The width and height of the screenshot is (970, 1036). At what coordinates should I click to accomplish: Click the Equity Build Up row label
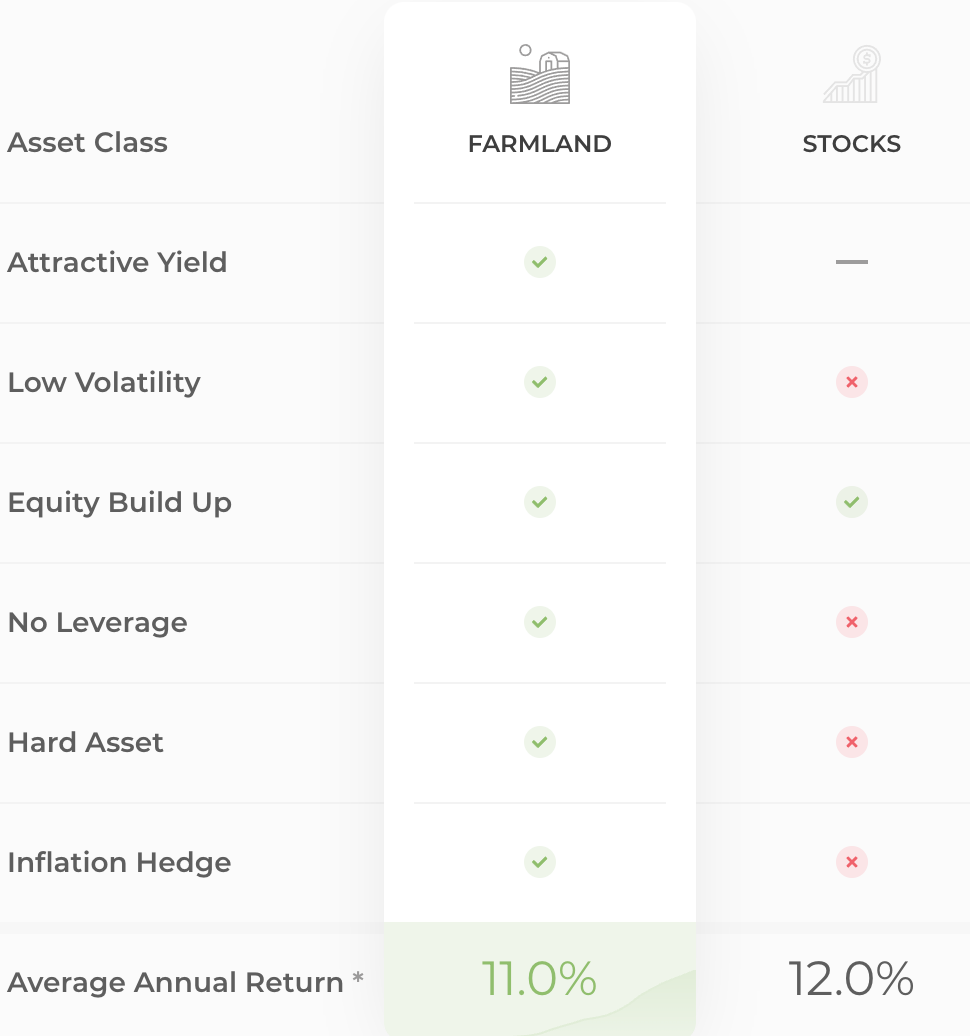[120, 503]
